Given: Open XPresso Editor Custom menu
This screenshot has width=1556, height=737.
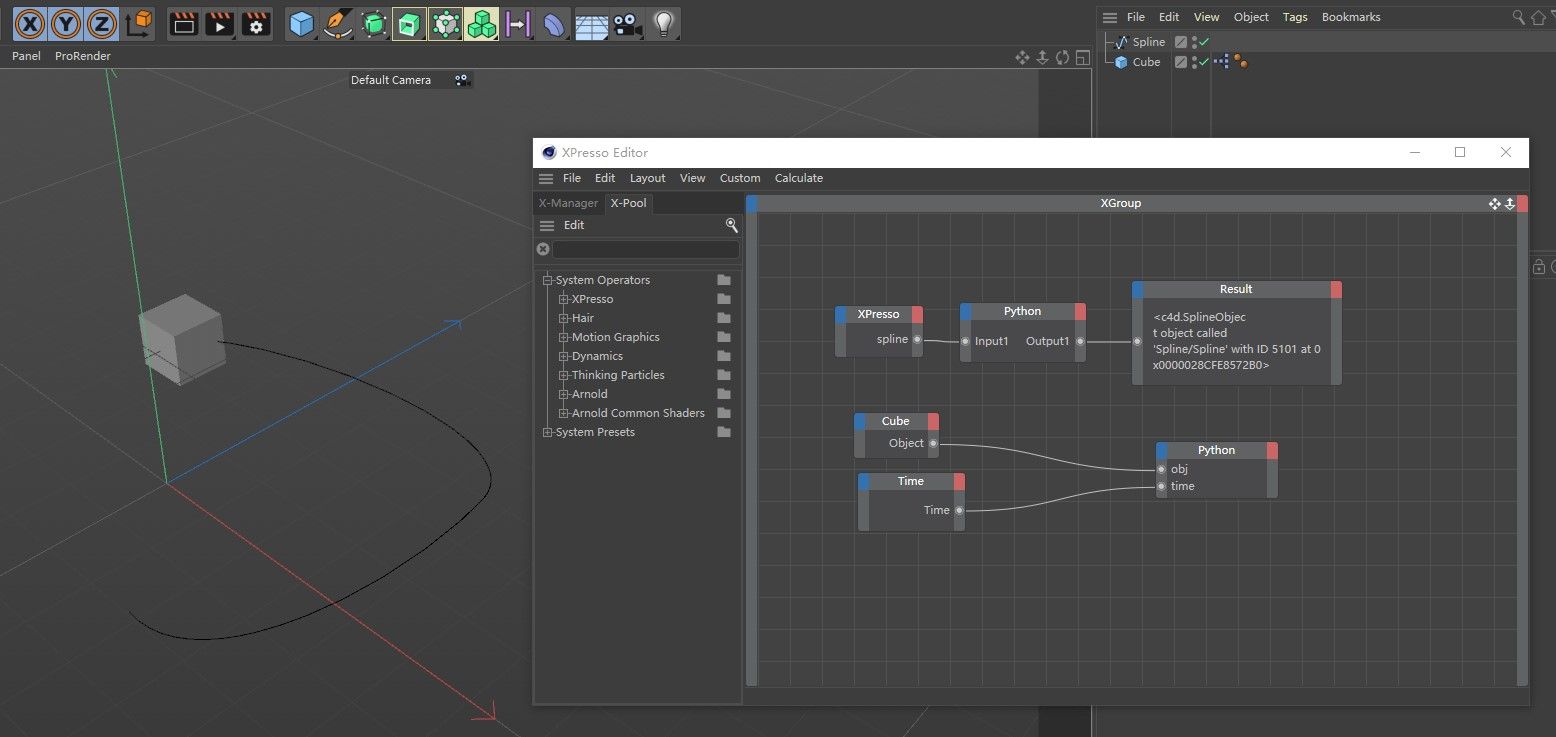Looking at the screenshot, I should point(740,178).
